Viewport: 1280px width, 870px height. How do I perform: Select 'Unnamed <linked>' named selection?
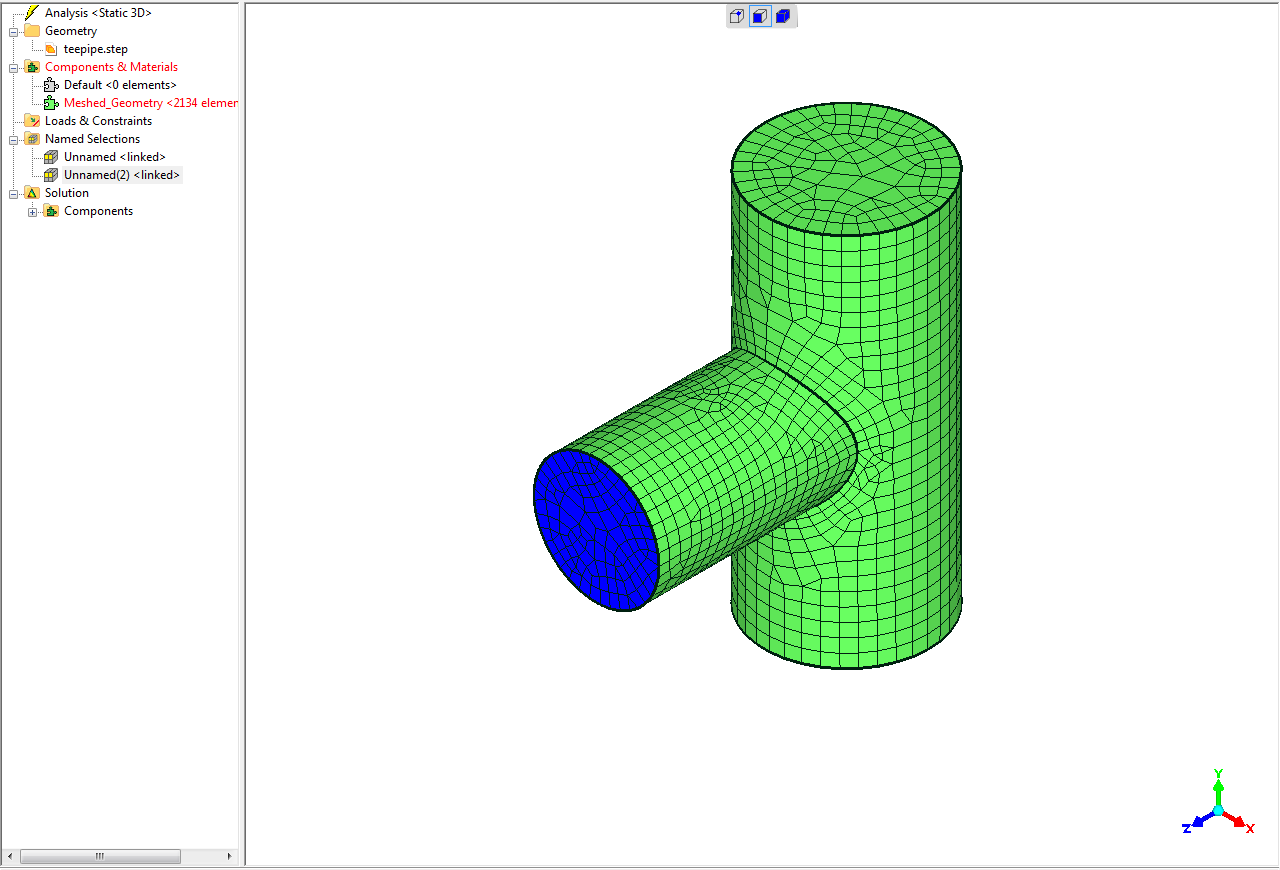pos(115,157)
